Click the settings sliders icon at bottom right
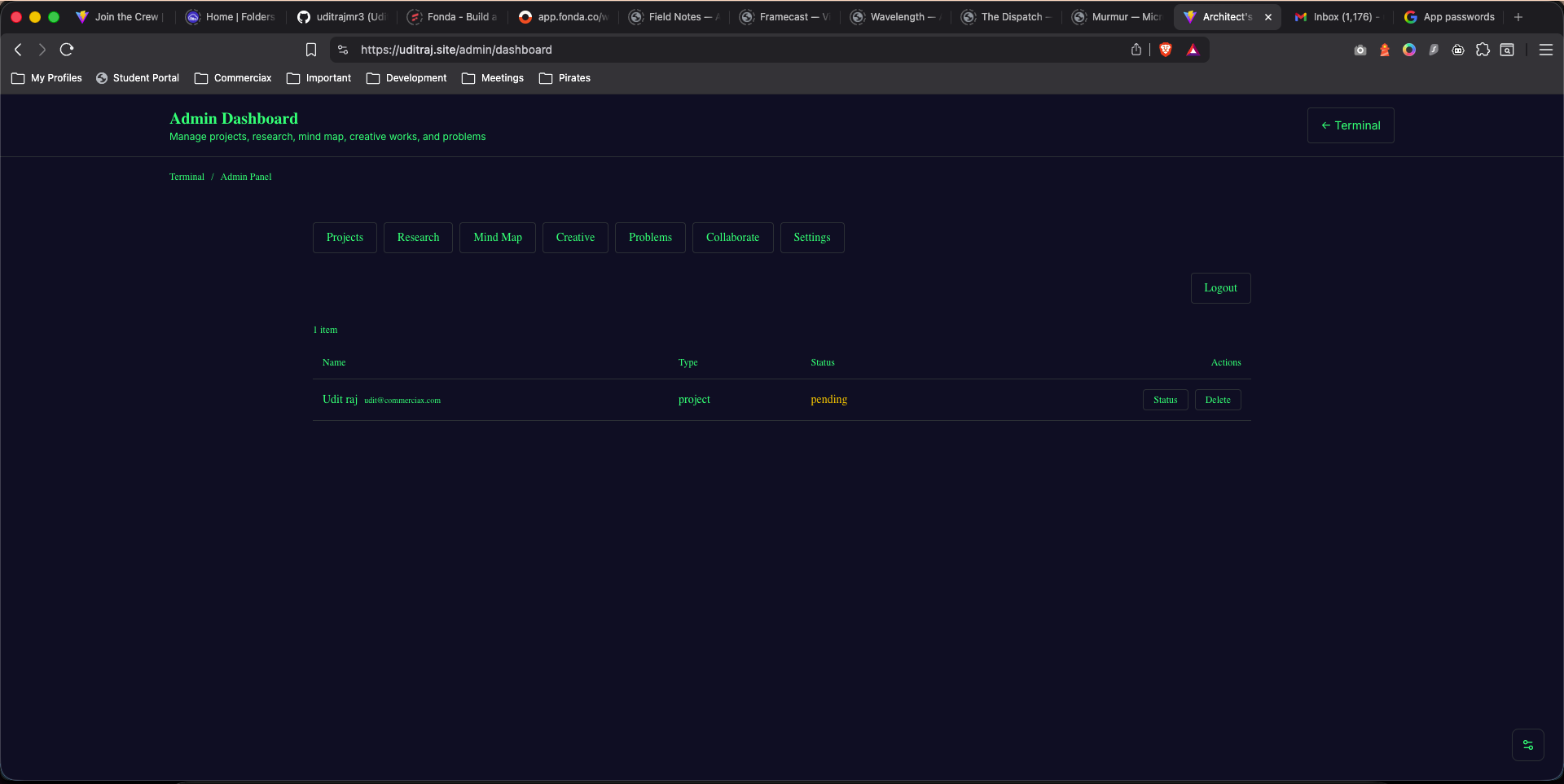The width and height of the screenshot is (1564, 784). [x=1527, y=745]
